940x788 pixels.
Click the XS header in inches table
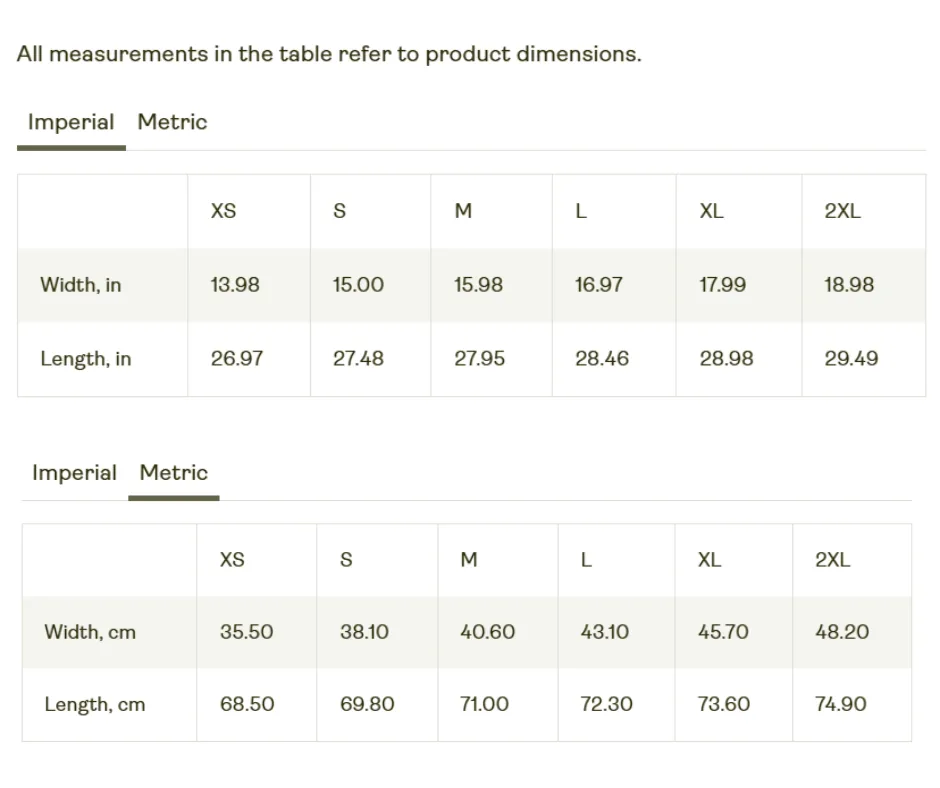pos(224,211)
